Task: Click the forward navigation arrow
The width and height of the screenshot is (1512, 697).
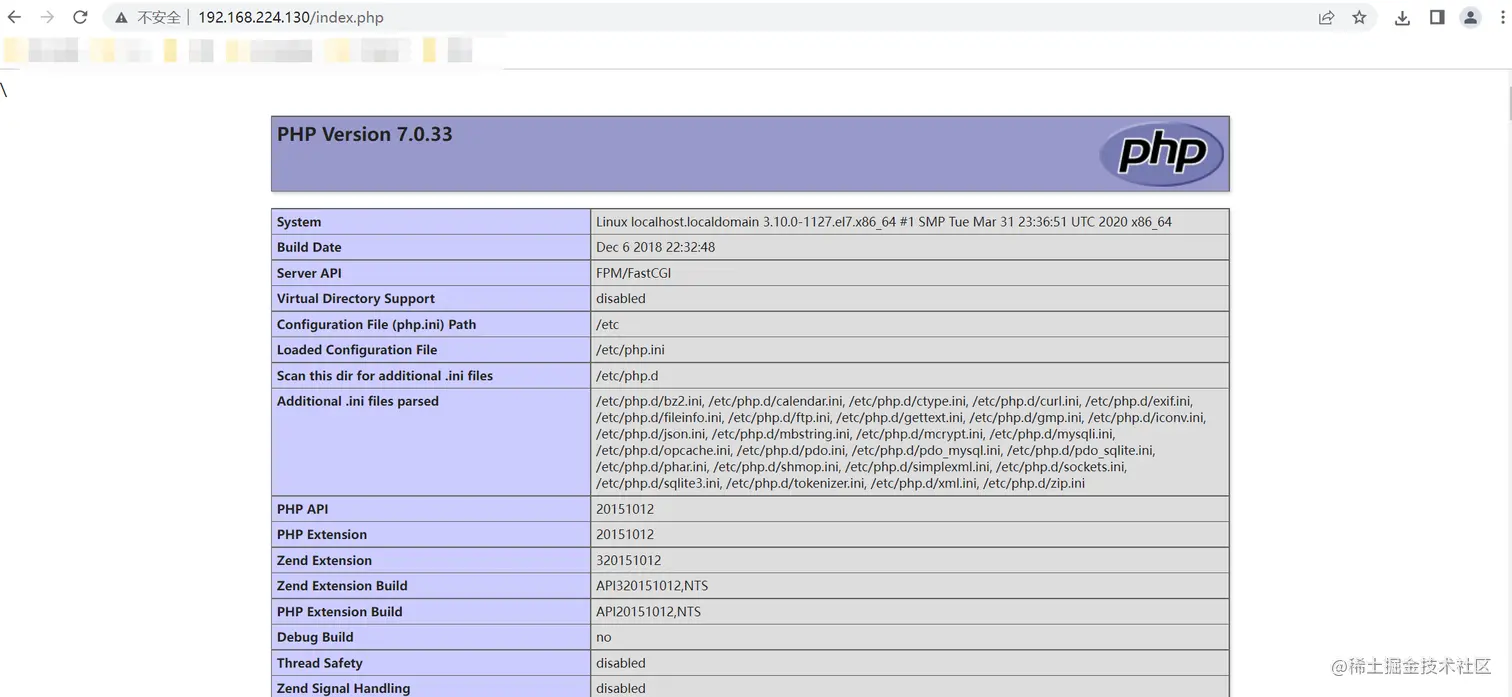Action: 47,17
